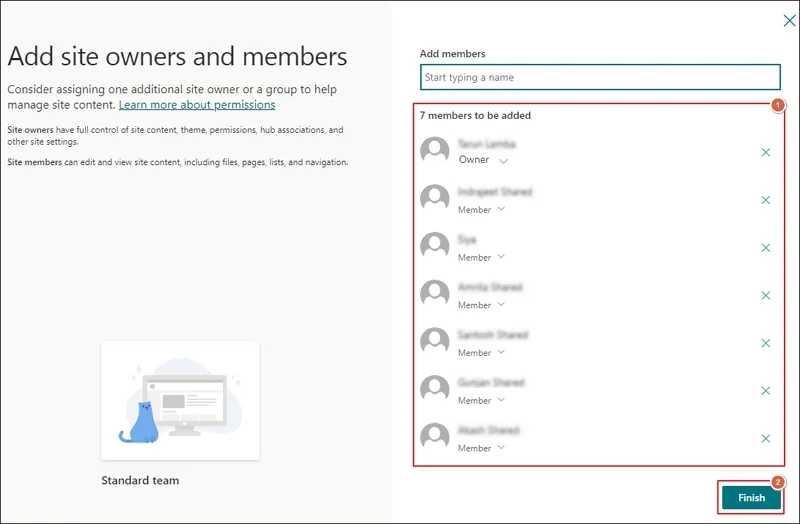The height and width of the screenshot is (524, 800).
Task: Open Member role dropdown for third person, Siya
Action: point(481,257)
